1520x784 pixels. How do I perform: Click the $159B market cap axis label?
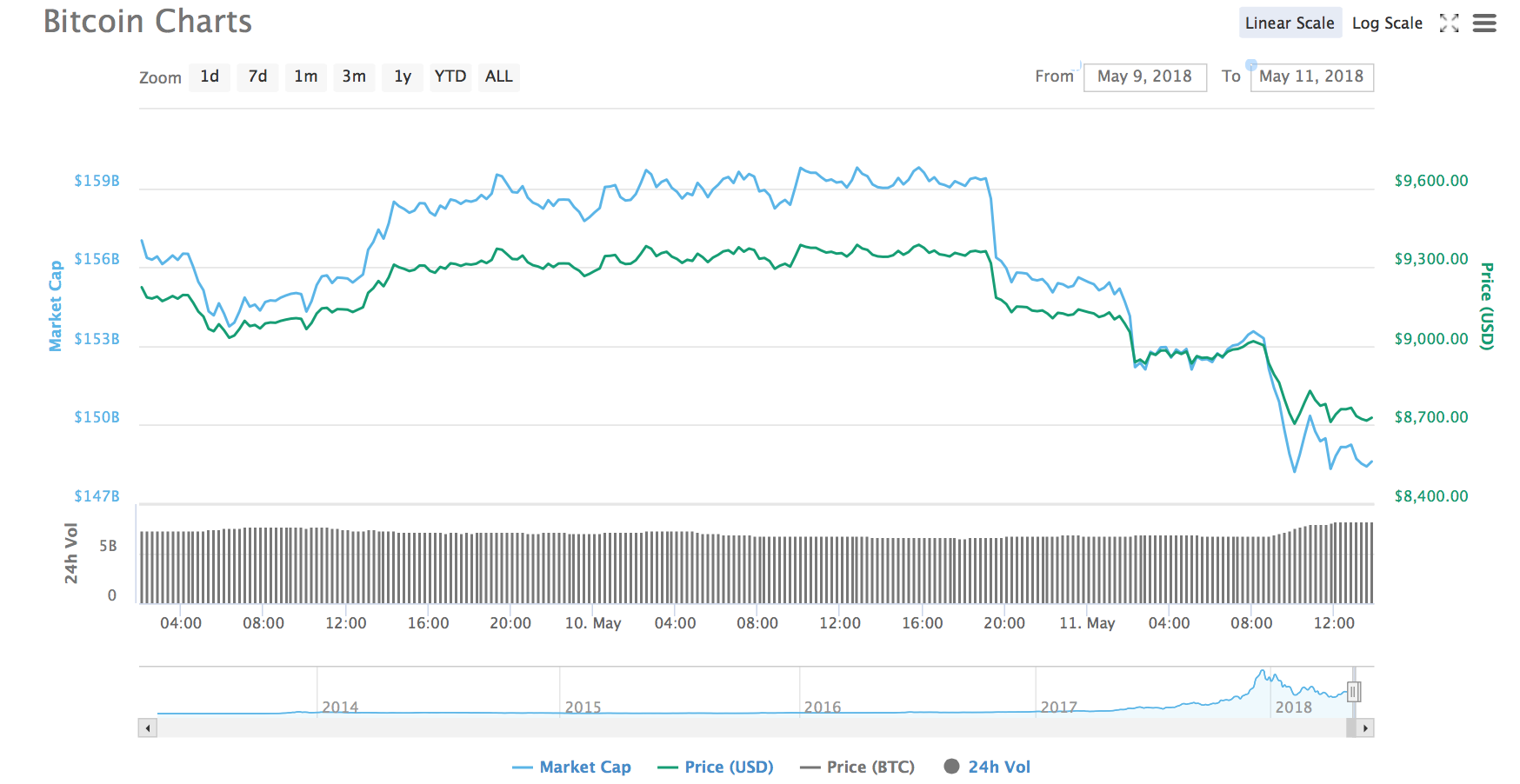point(97,181)
